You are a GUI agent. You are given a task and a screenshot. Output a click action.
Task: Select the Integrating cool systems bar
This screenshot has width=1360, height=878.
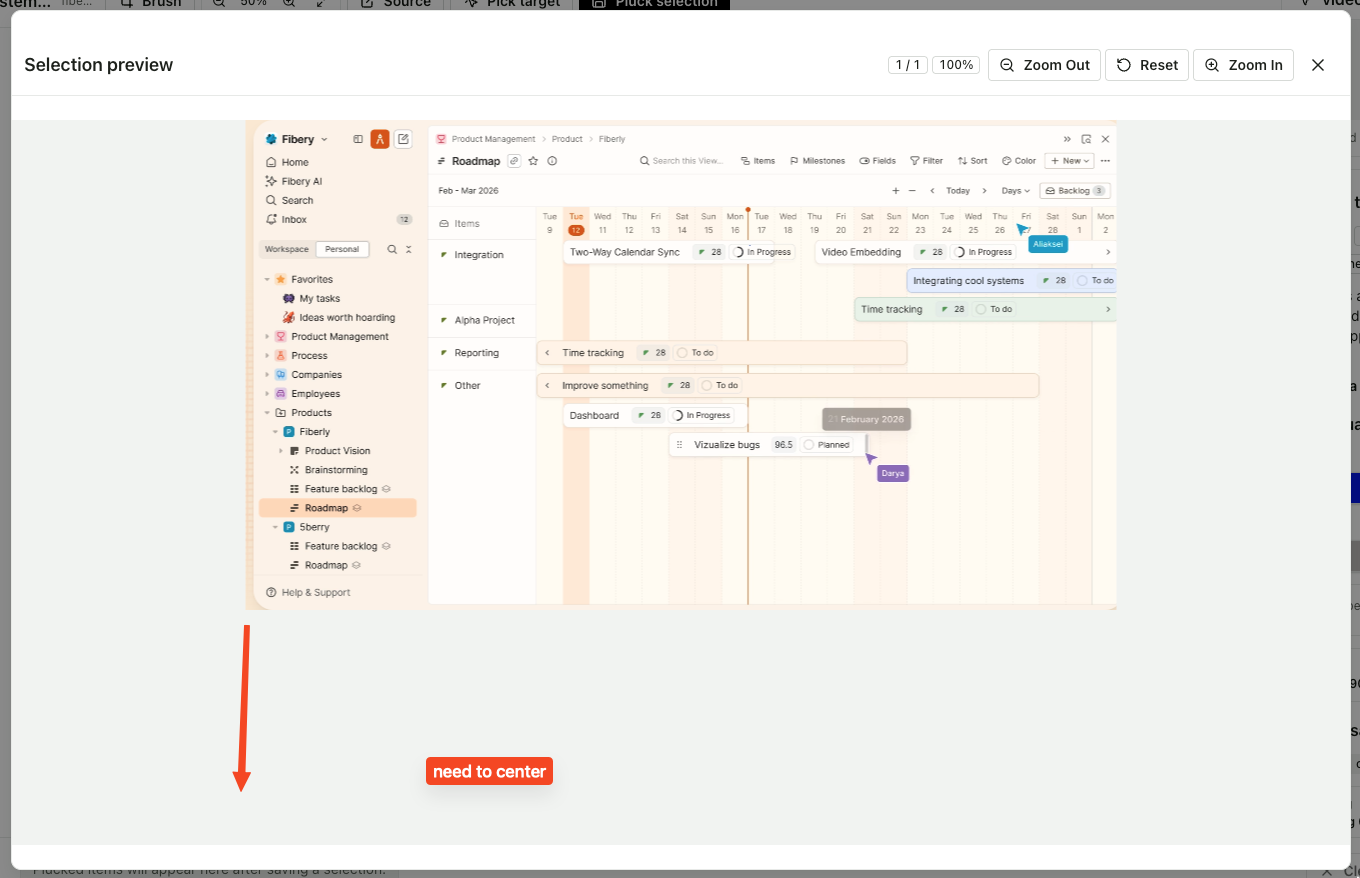(x=1011, y=281)
